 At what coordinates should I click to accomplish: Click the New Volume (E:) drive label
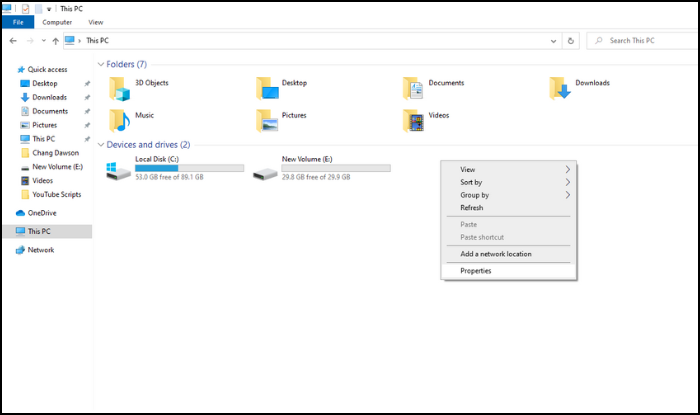[x=307, y=159]
